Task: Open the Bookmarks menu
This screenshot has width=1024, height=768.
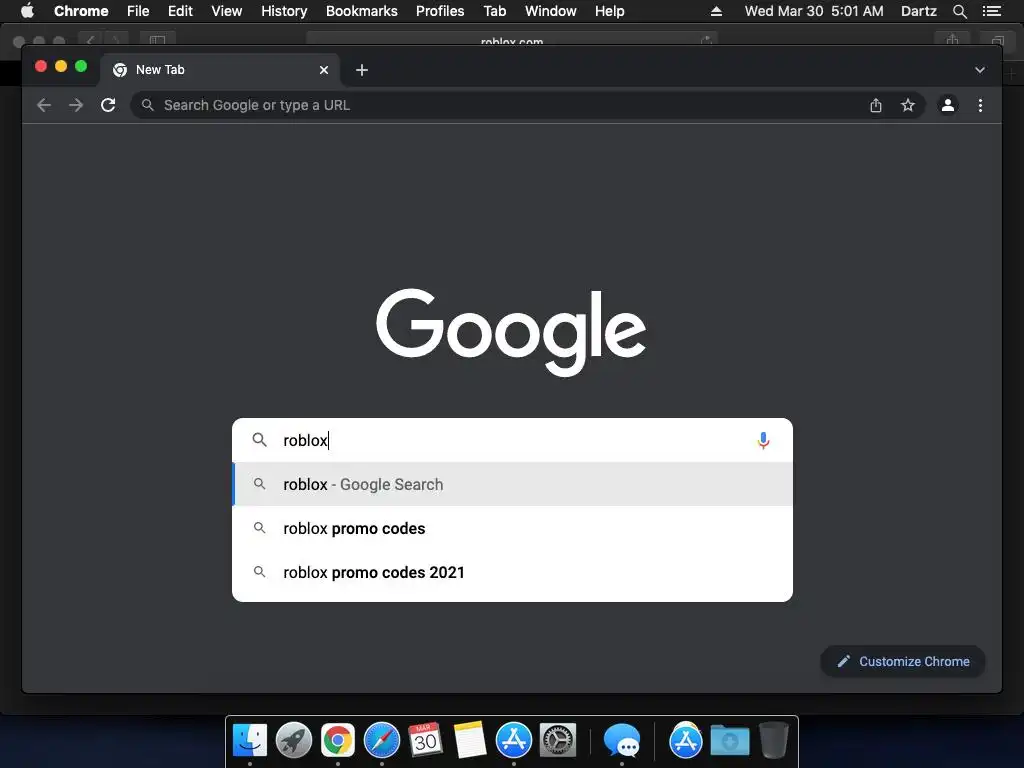Action: [362, 11]
